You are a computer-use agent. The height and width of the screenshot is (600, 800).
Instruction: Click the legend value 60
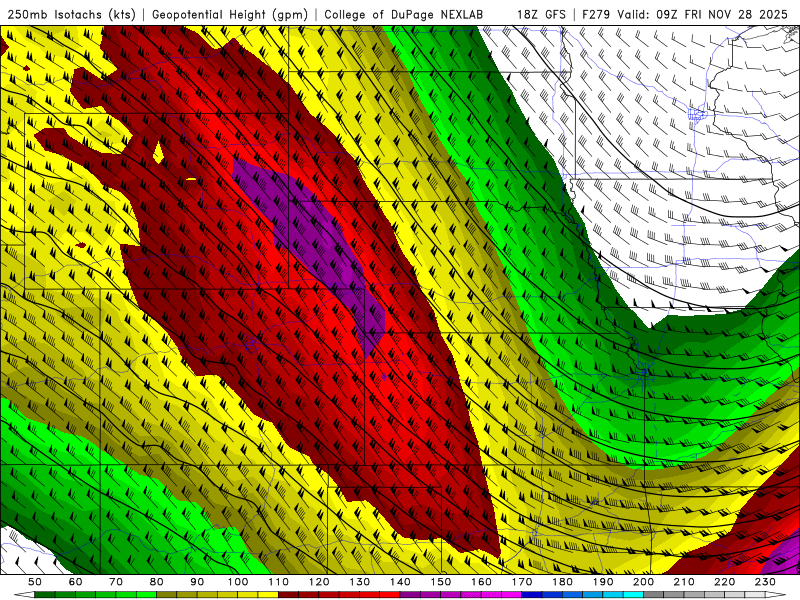click(x=76, y=582)
